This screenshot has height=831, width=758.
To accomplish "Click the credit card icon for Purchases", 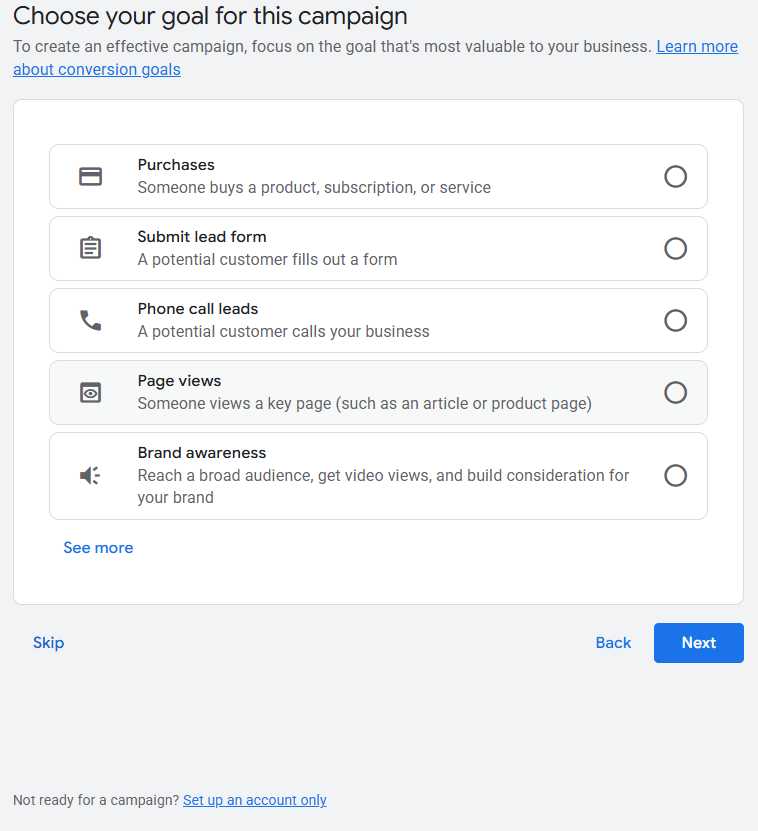I will tap(91, 176).
